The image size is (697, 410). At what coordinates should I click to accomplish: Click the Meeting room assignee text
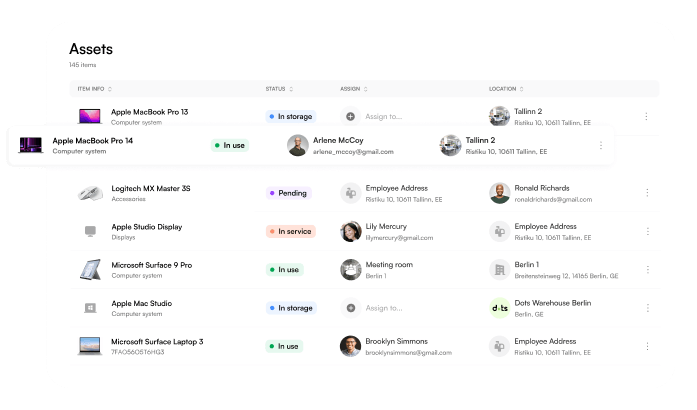click(x=389, y=265)
